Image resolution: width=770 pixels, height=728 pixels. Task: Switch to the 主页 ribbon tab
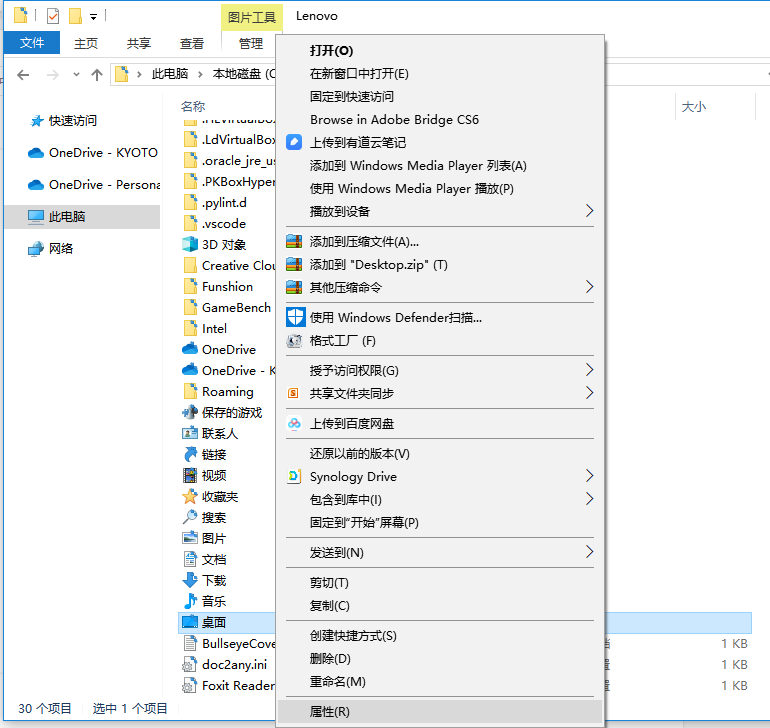(x=86, y=43)
